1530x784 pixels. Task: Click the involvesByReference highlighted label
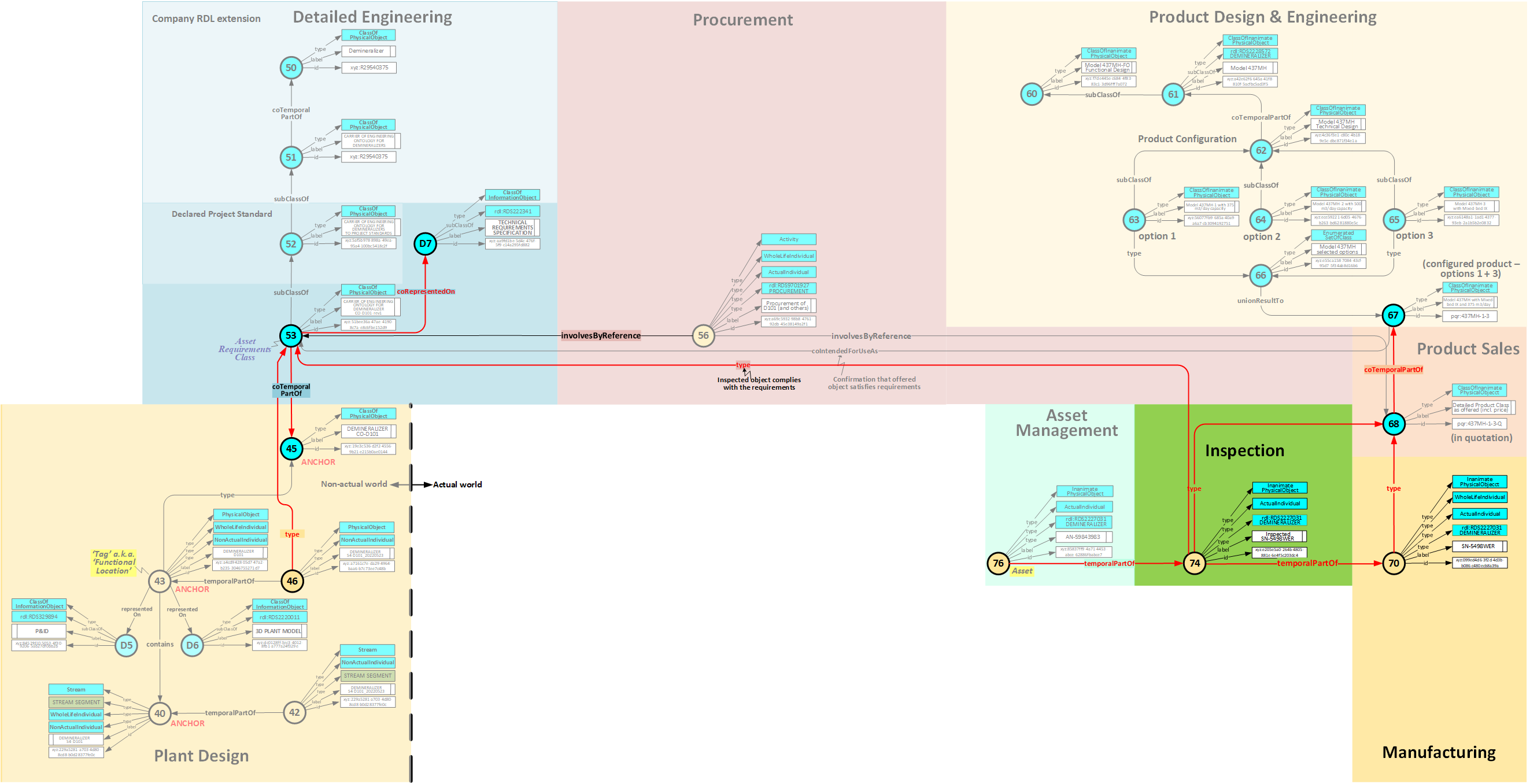pos(600,335)
